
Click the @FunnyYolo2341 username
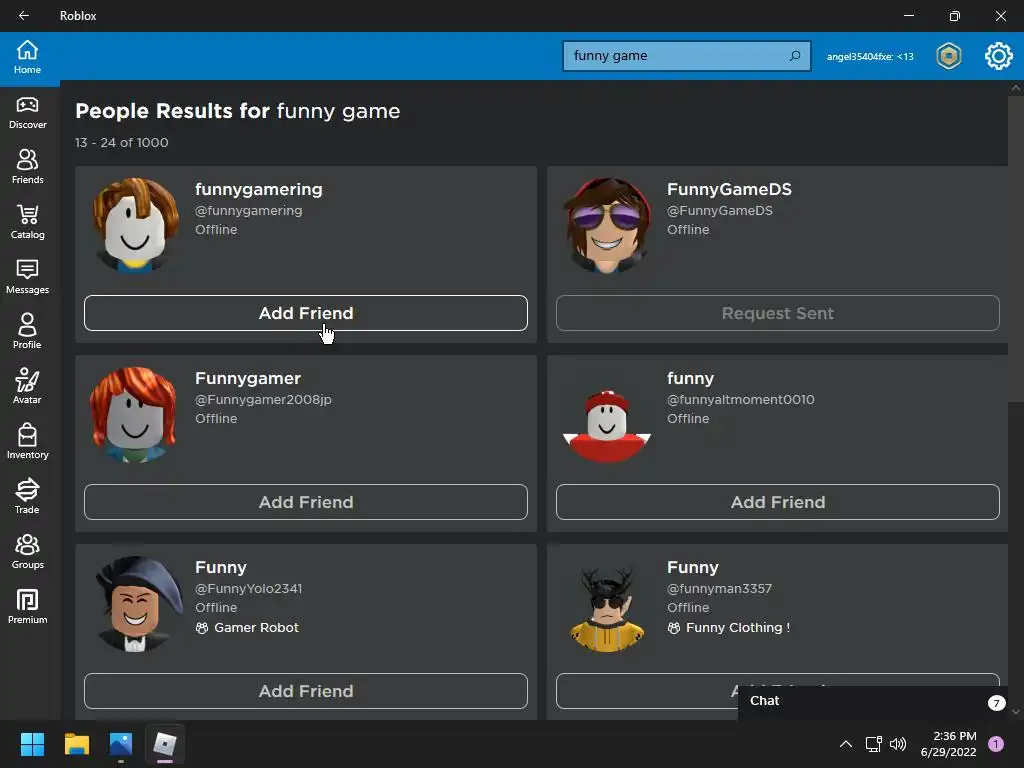tap(249, 589)
